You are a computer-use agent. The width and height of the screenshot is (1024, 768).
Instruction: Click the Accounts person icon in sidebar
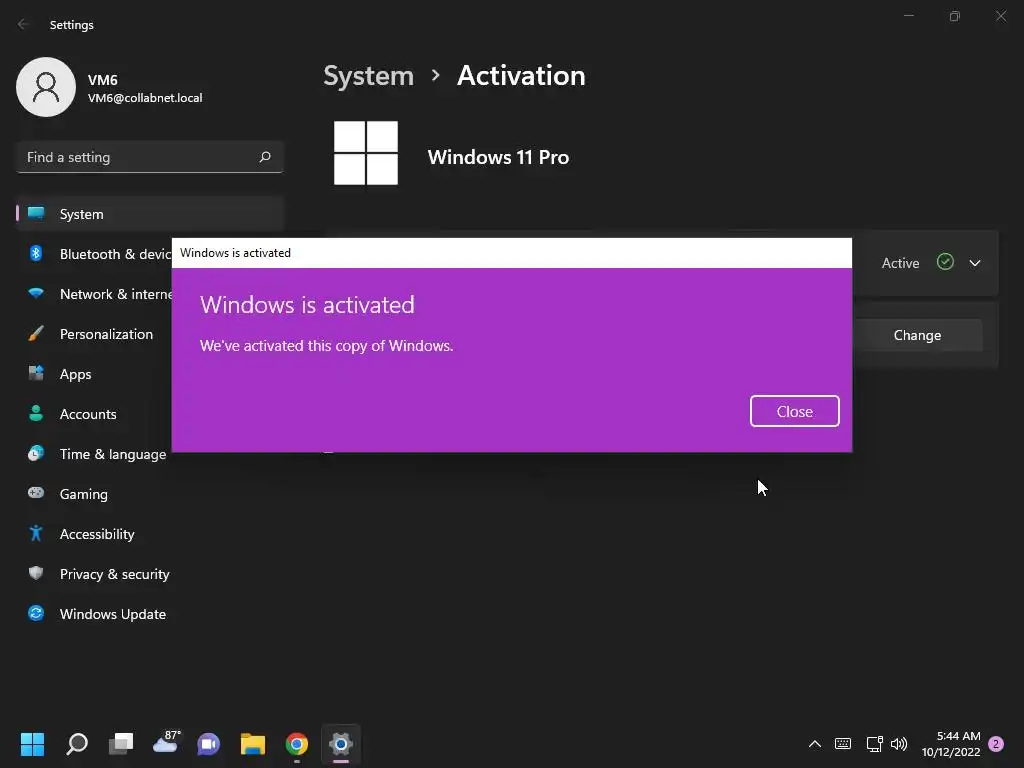[36, 413]
